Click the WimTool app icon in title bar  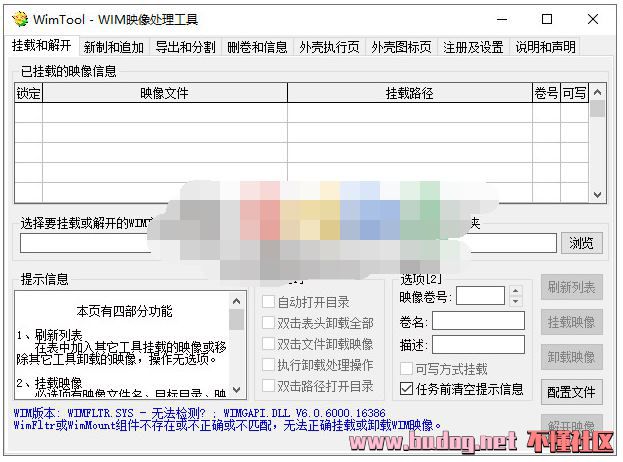(x=20, y=19)
